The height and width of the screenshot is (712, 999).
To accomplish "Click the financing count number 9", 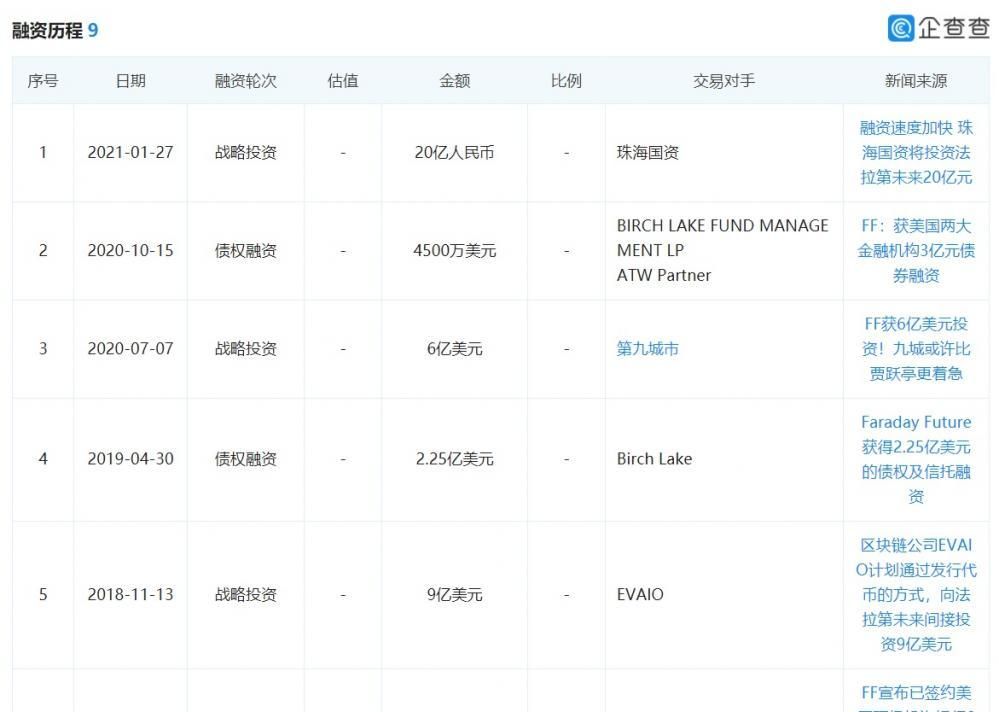I will coord(93,30).
